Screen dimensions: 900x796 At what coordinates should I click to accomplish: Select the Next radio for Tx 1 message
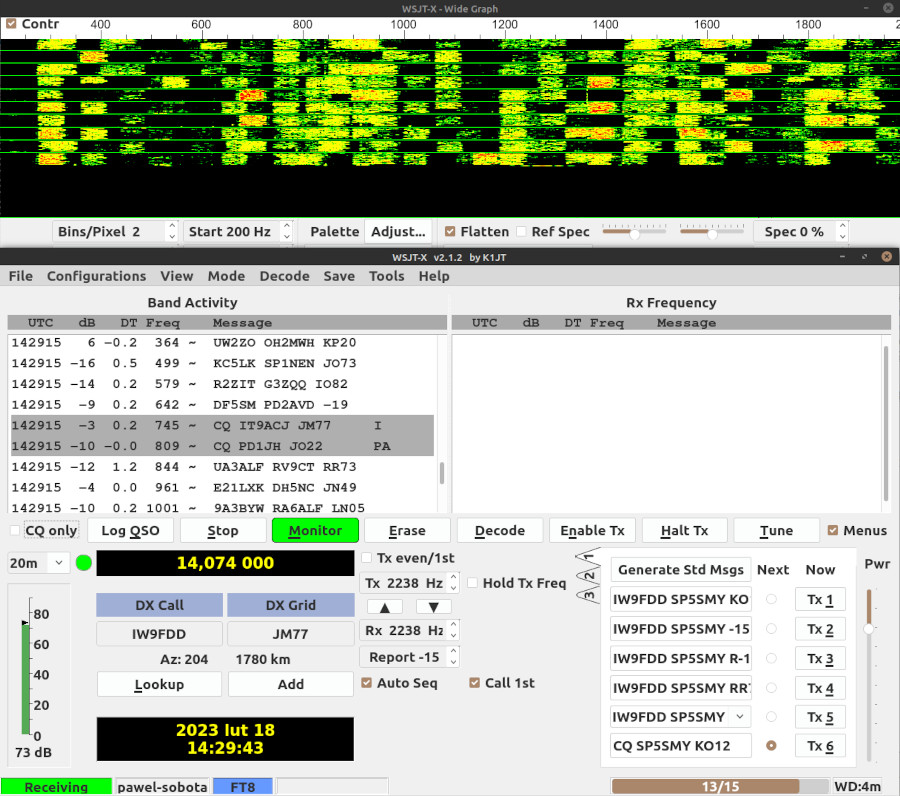click(771, 599)
